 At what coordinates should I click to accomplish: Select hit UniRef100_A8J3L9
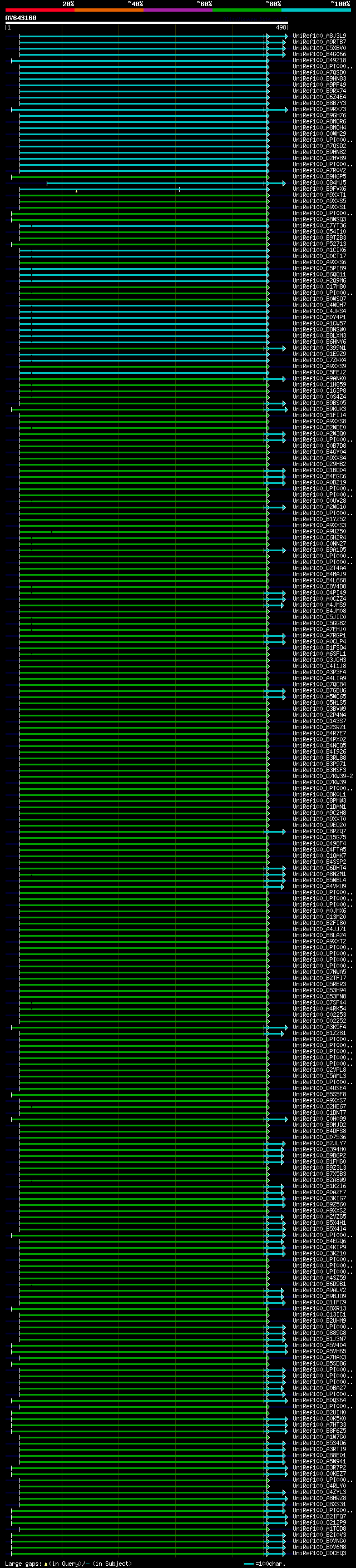tap(319, 36)
